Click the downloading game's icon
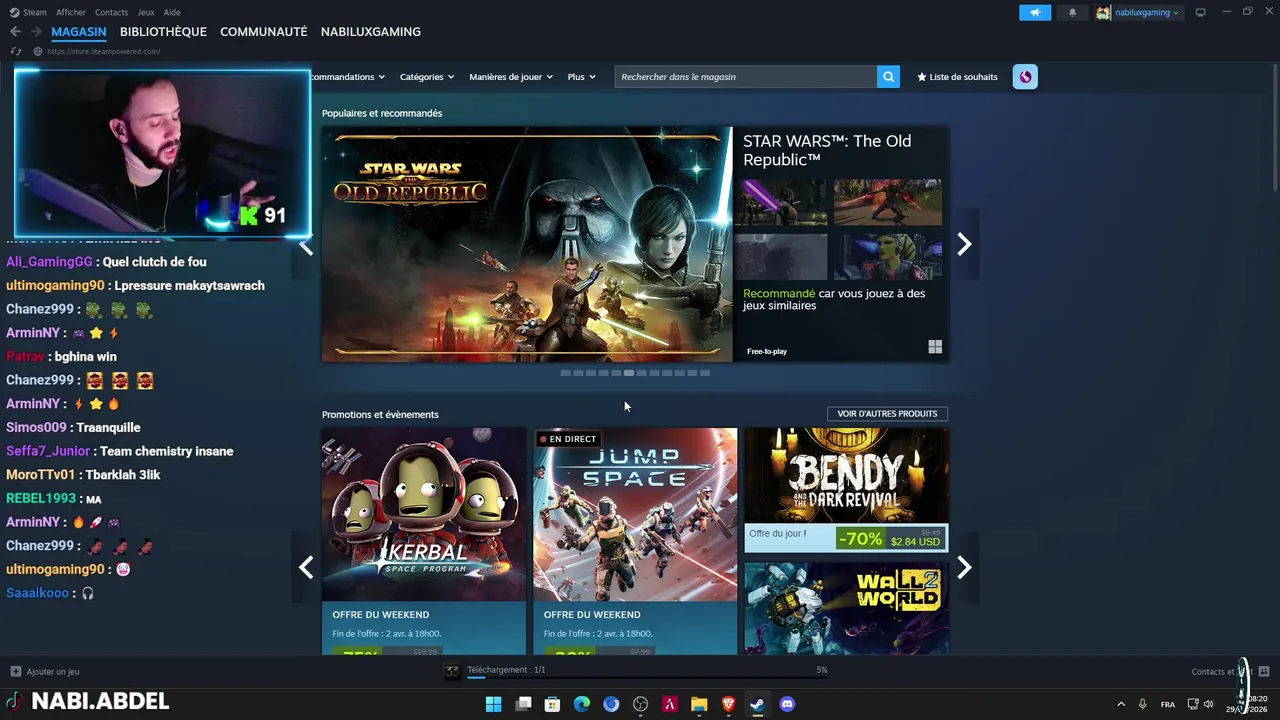Viewport: 1280px width, 720px height. [453, 671]
